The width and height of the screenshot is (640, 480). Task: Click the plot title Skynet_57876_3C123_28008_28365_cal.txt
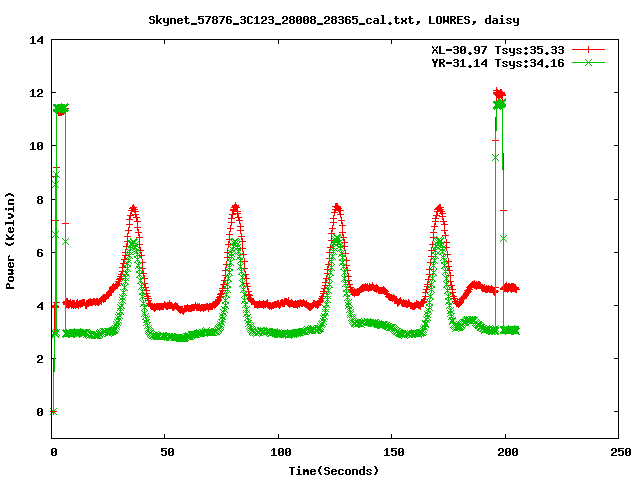point(284,20)
